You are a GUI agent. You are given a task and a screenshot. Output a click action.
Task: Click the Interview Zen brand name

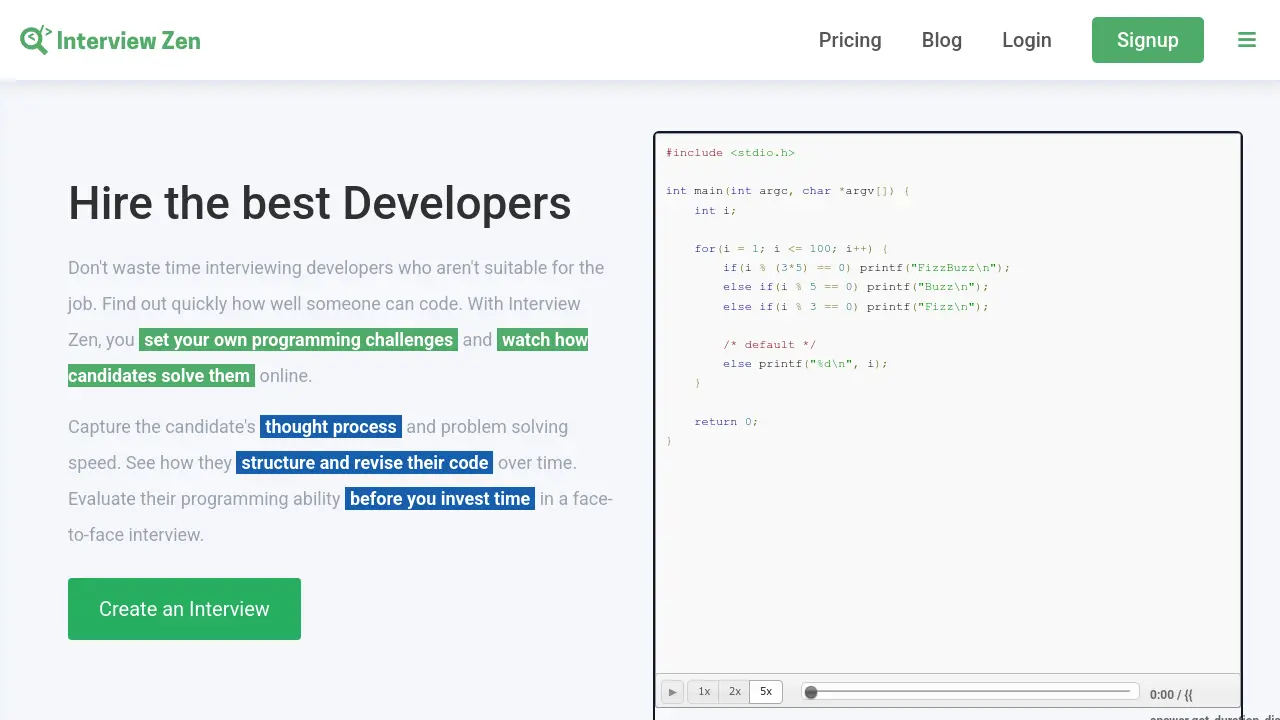[129, 41]
